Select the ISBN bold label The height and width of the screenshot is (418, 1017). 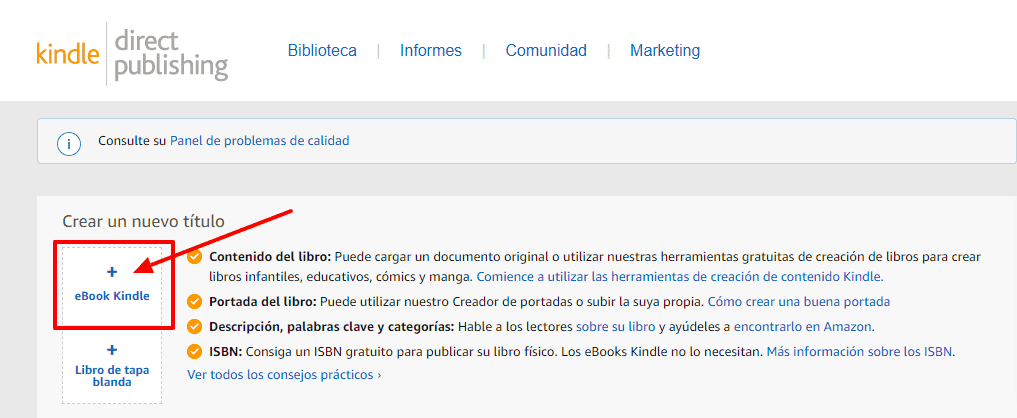click(x=226, y=352)
